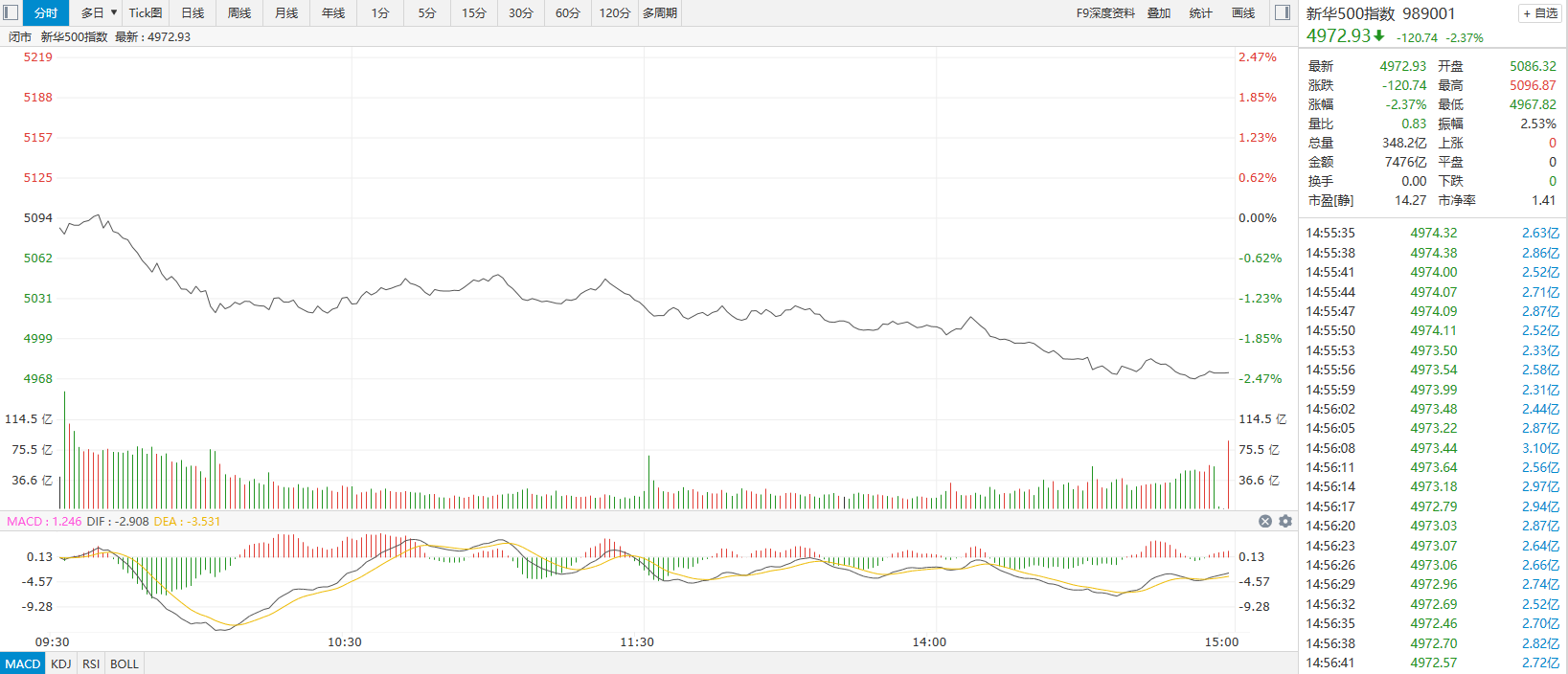Switch to the 日线 daily chart tab

pyautogui.click(x=193, y=12)
